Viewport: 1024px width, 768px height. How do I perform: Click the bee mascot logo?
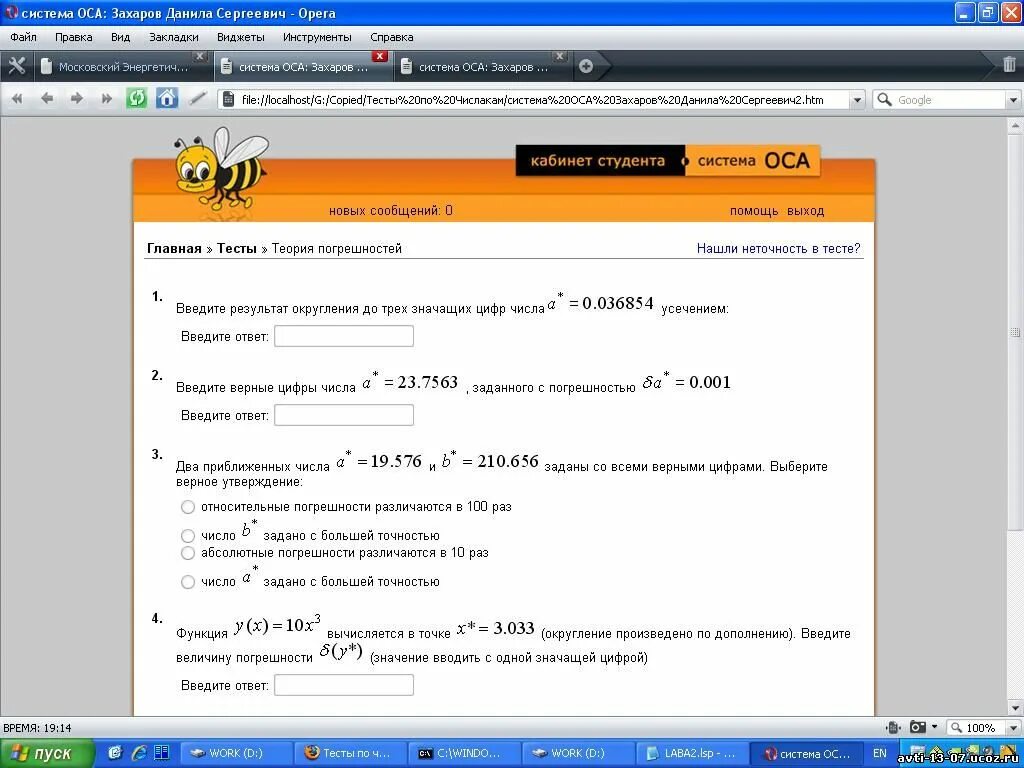tap(219, 170)
